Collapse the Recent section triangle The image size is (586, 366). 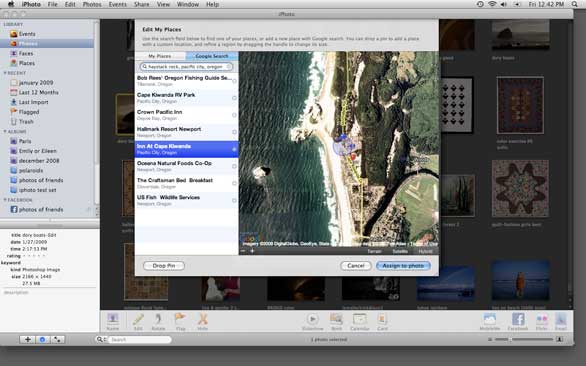pyautogui.click(x=5, y=73)
